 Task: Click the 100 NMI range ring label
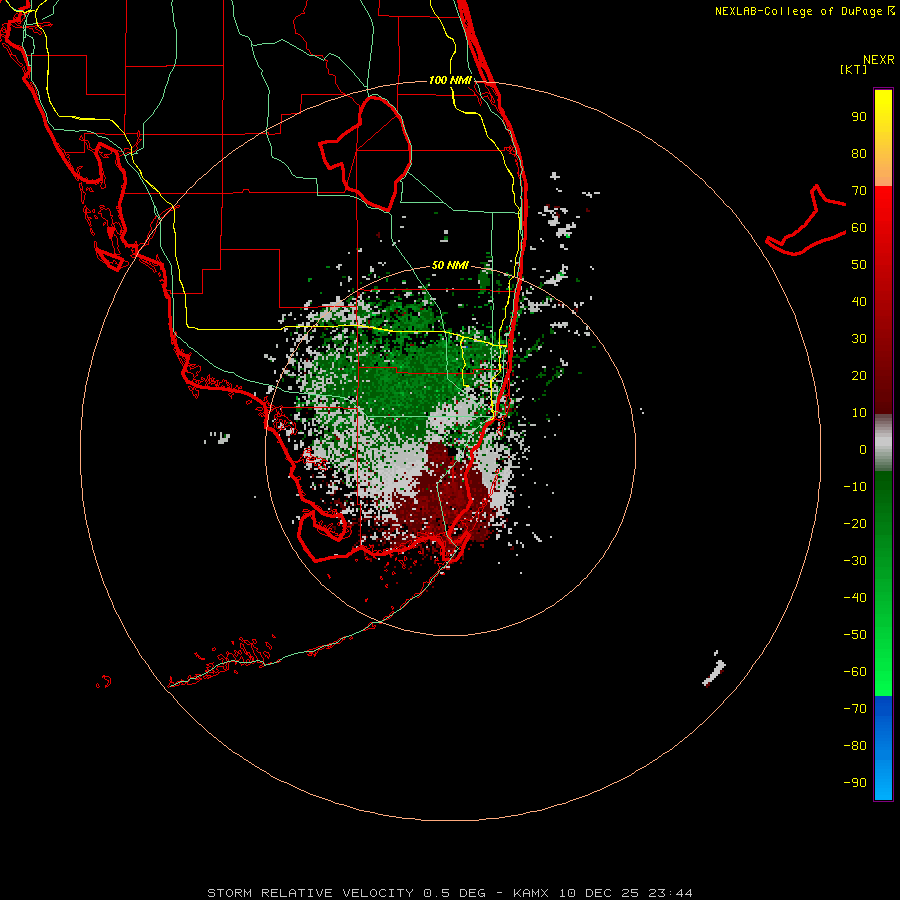click(450, 80)
